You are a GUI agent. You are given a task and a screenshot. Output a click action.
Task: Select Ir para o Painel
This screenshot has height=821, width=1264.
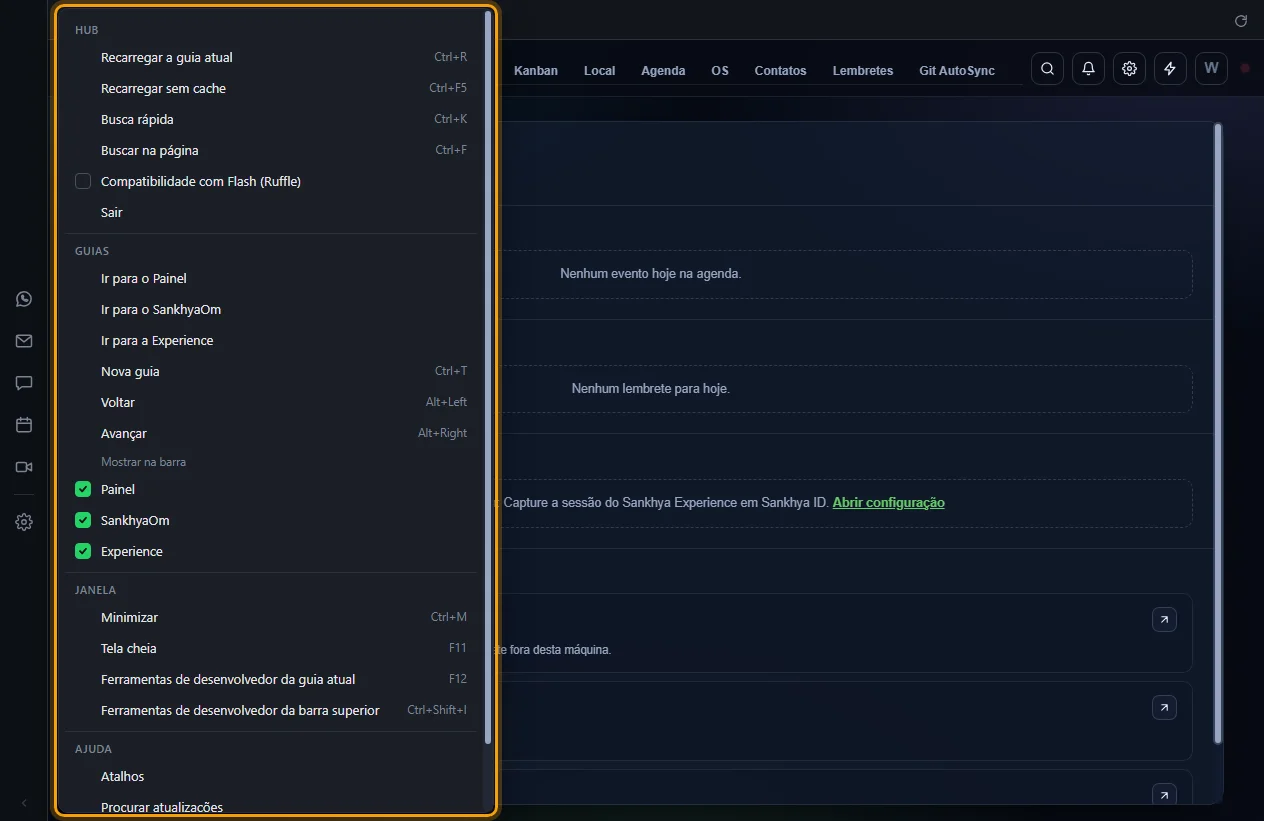point(271,278)
